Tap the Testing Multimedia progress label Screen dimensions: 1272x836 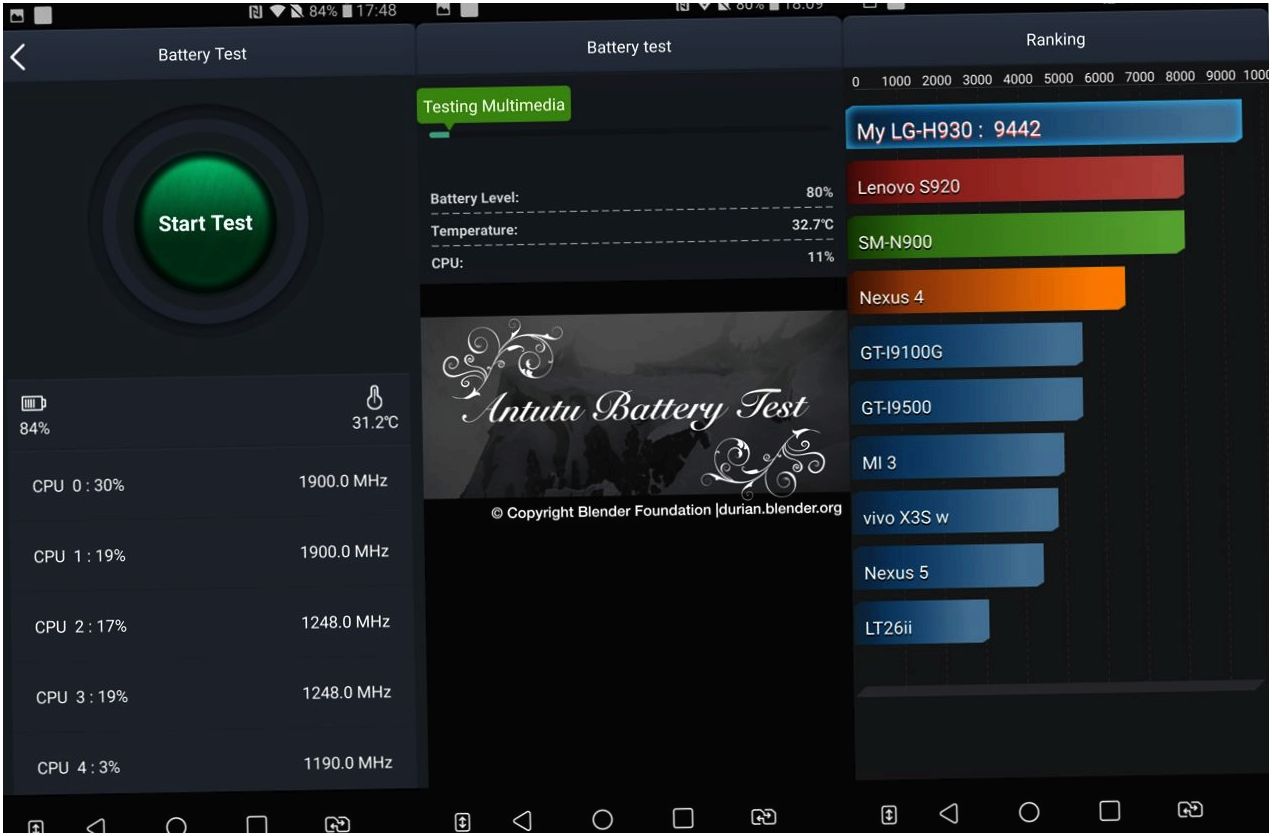point(494,106)
